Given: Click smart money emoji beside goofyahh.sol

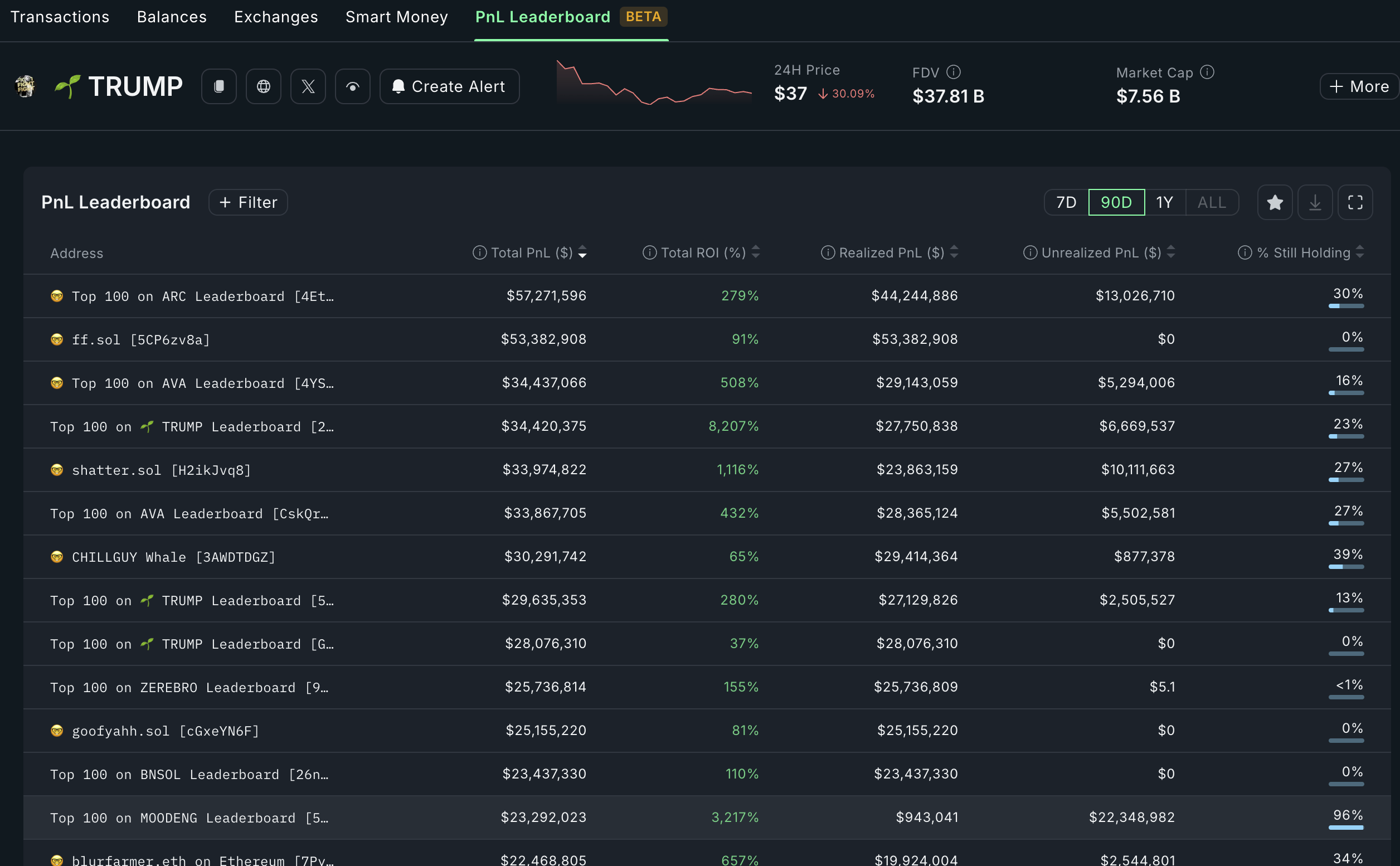Looking at the screenshot, I should [57, 731].
